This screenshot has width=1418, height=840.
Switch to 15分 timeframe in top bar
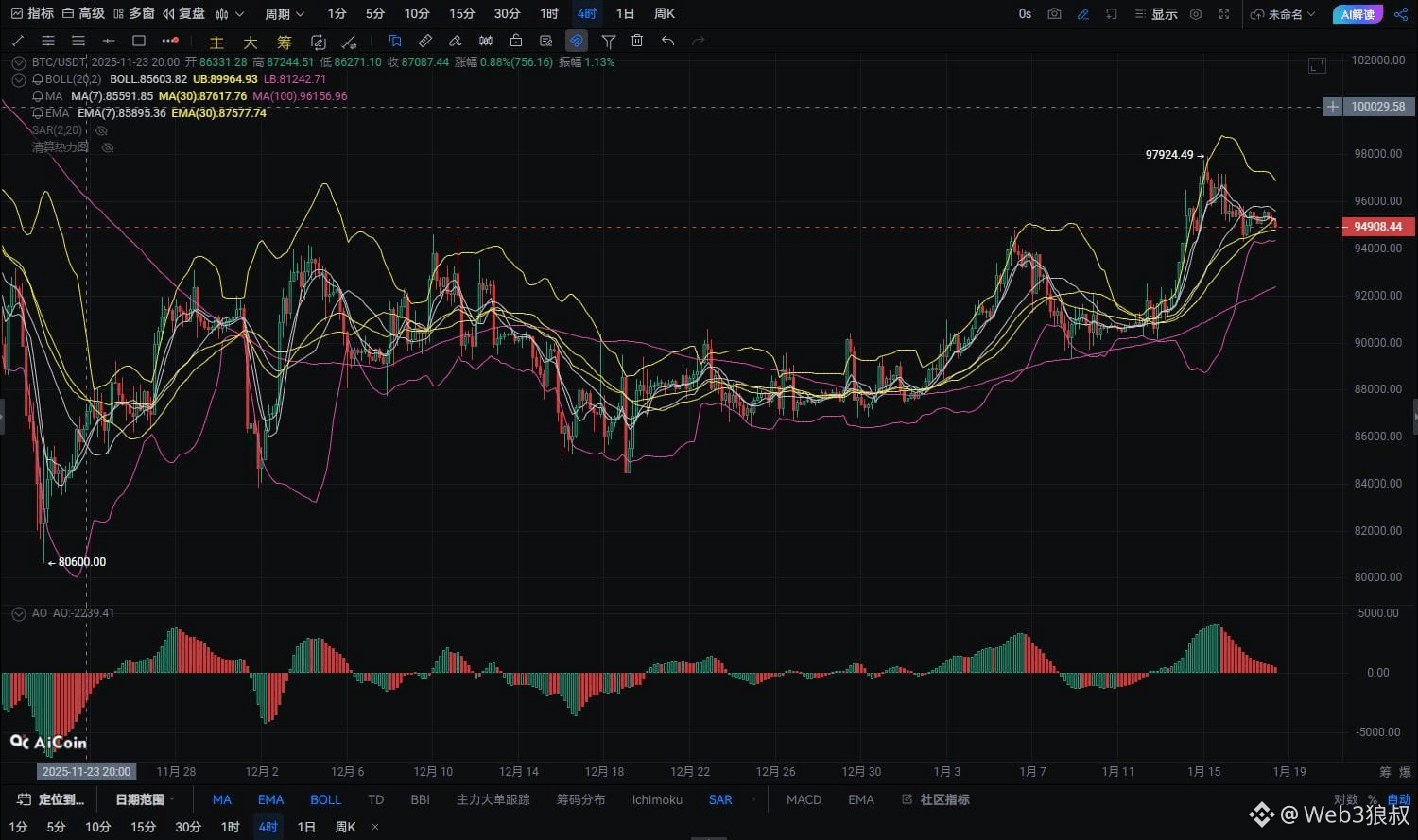click(x=462, y=14)
